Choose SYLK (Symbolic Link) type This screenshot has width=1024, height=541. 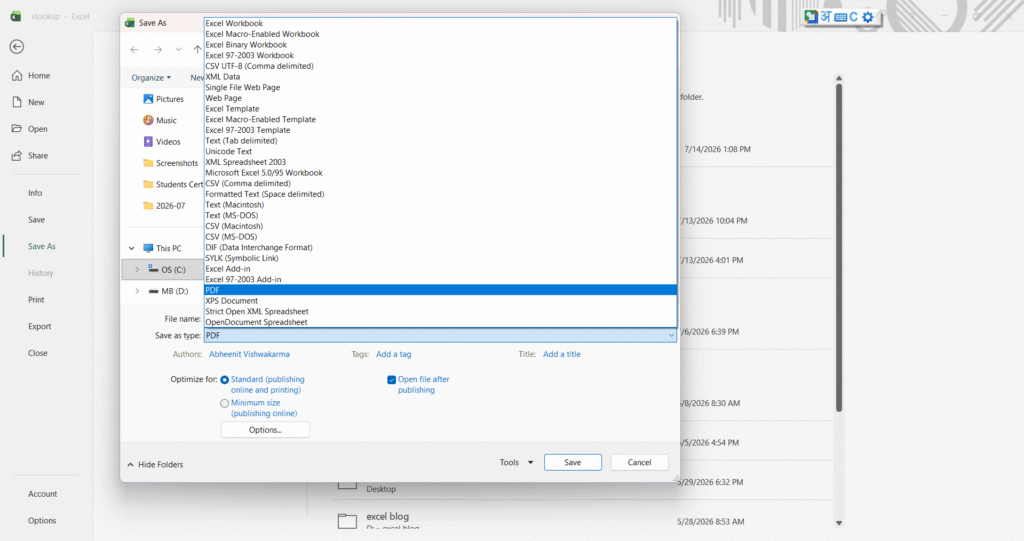440,258
